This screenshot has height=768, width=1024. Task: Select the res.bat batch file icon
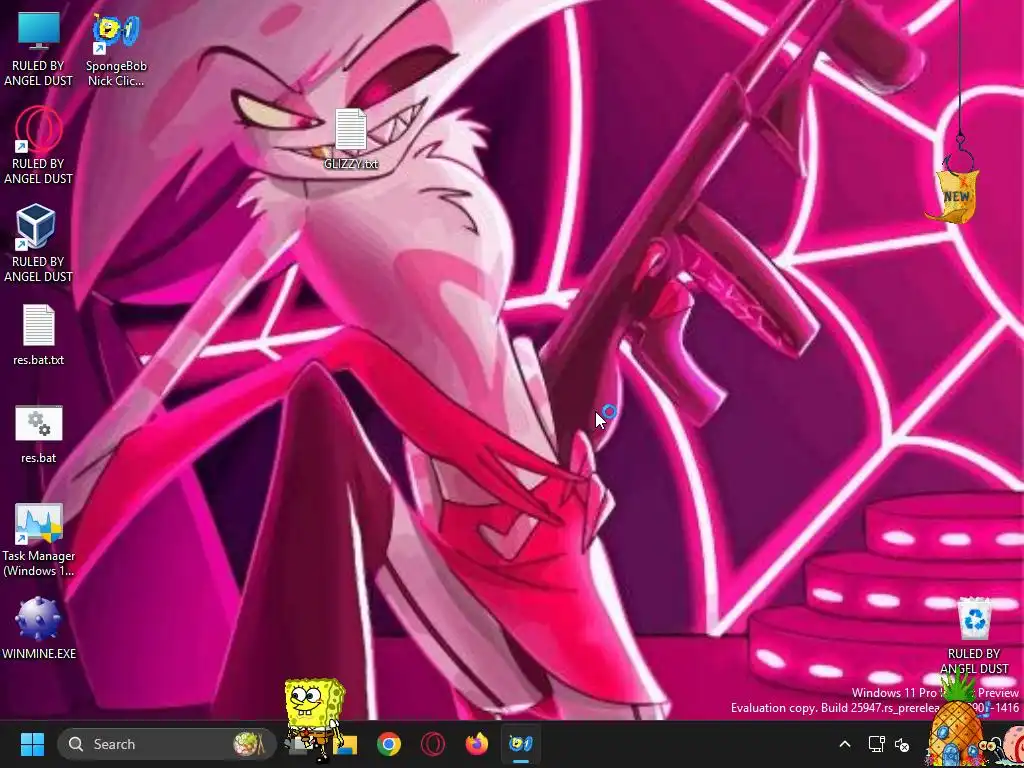[39, 423]
